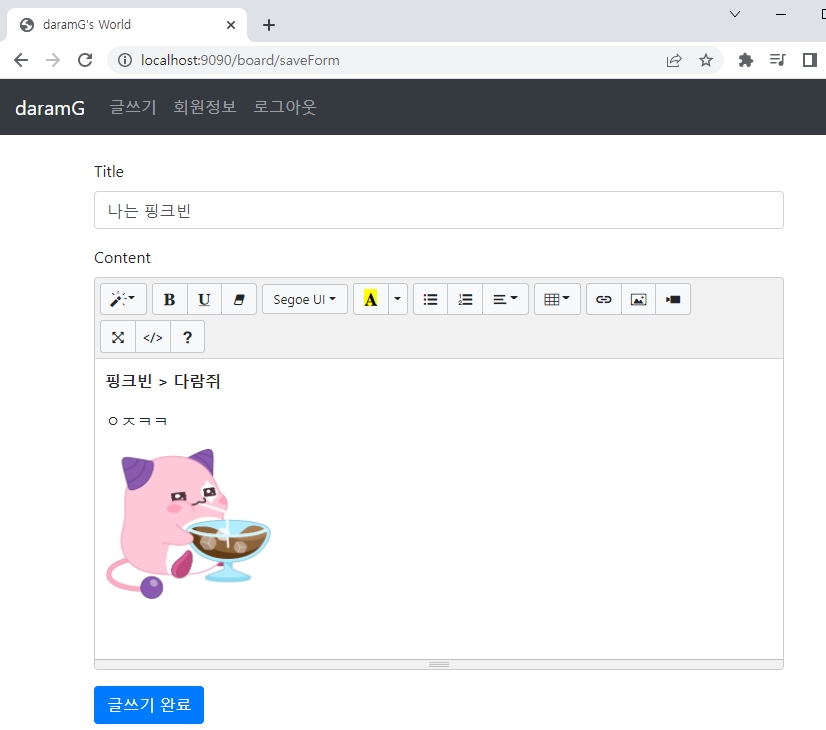Click the 글쓰기 완료 submit button
The image size is (826, 730).
pyautogui.click(x=149, y=705)
